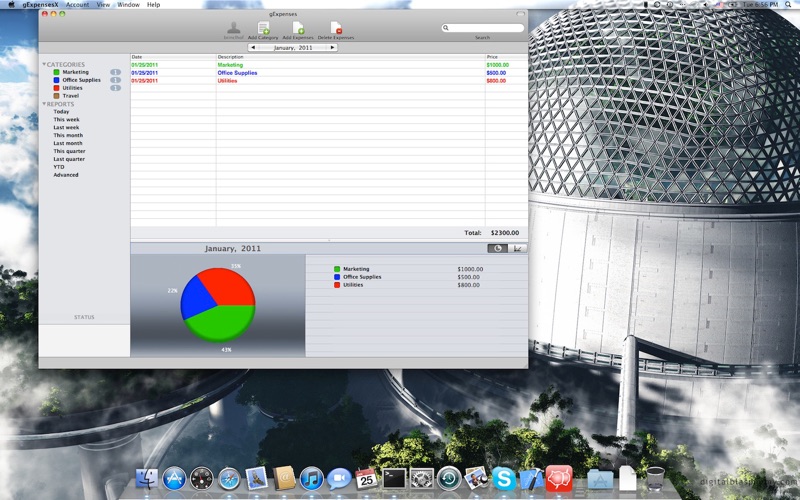Click the green Marketing legend swatch
This screenshot has height=500, width=800.
pos(337,269)
